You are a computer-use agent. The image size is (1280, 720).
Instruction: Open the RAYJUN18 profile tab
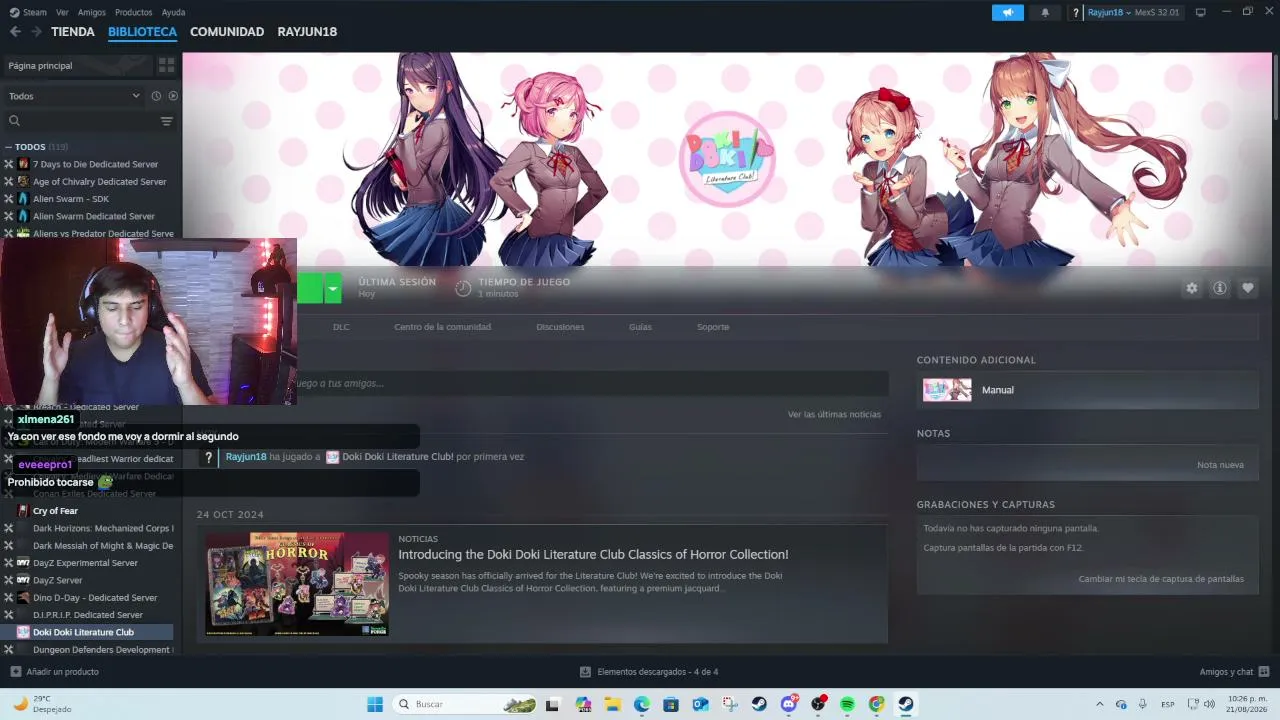click(307, 32)
